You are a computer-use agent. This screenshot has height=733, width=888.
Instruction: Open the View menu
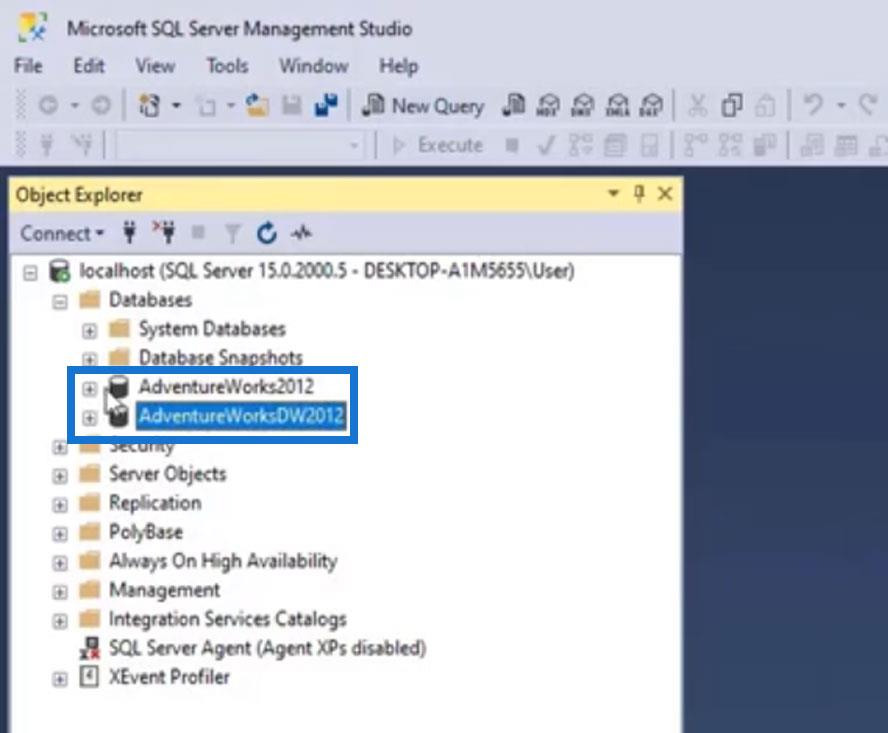(155, 66)
